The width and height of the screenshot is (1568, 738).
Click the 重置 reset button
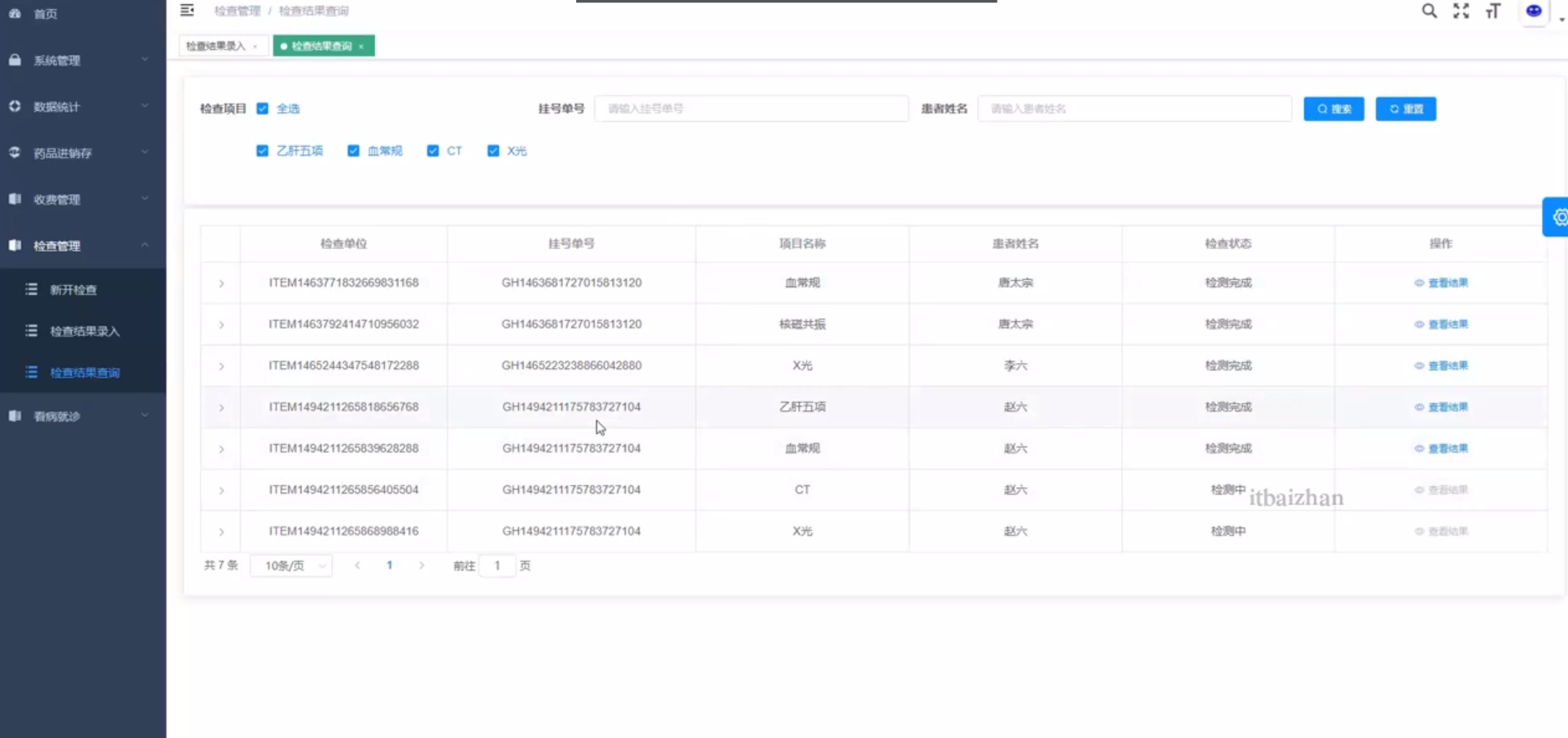pos(1406,109)
